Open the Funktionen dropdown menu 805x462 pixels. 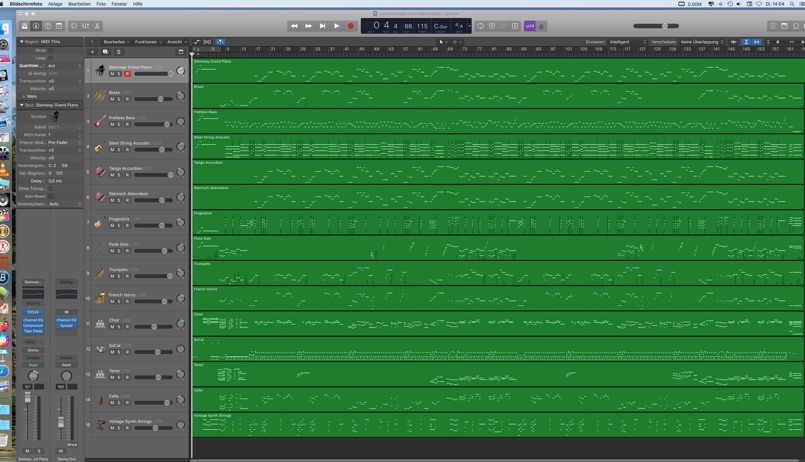[148, 42]
